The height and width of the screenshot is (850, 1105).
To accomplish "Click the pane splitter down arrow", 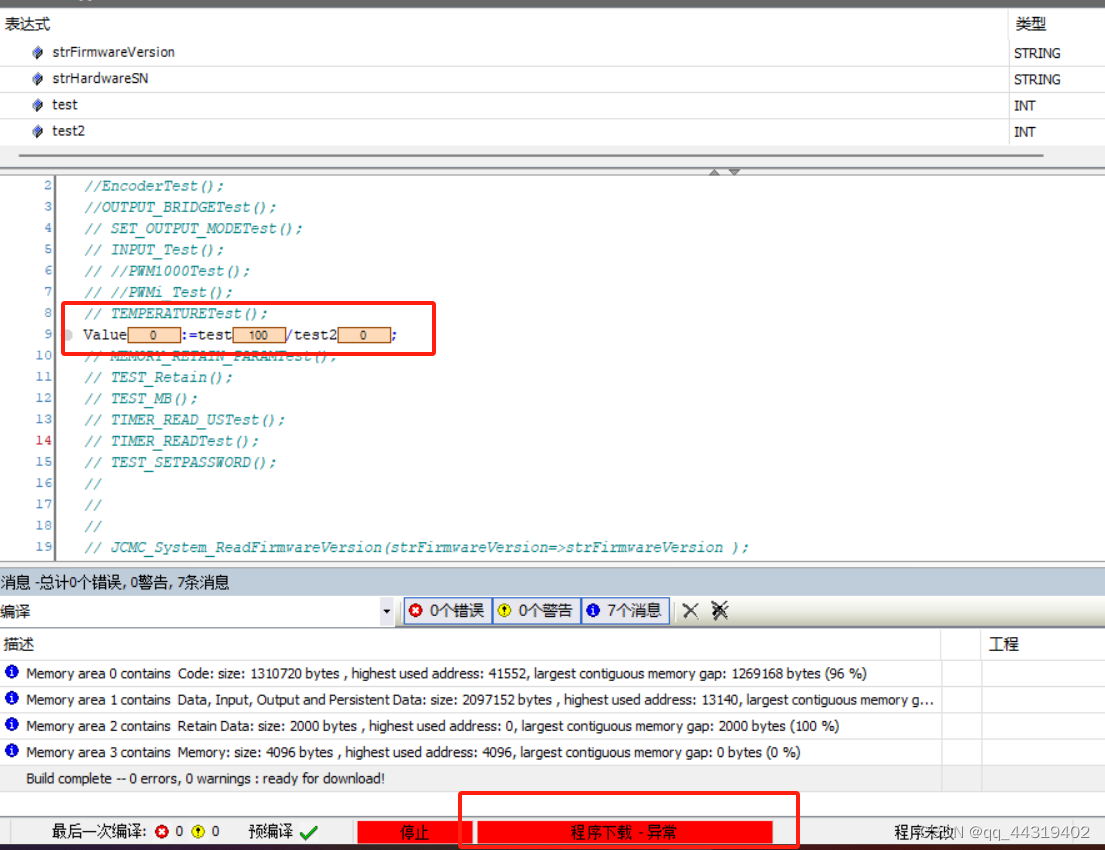I will 734,171.
